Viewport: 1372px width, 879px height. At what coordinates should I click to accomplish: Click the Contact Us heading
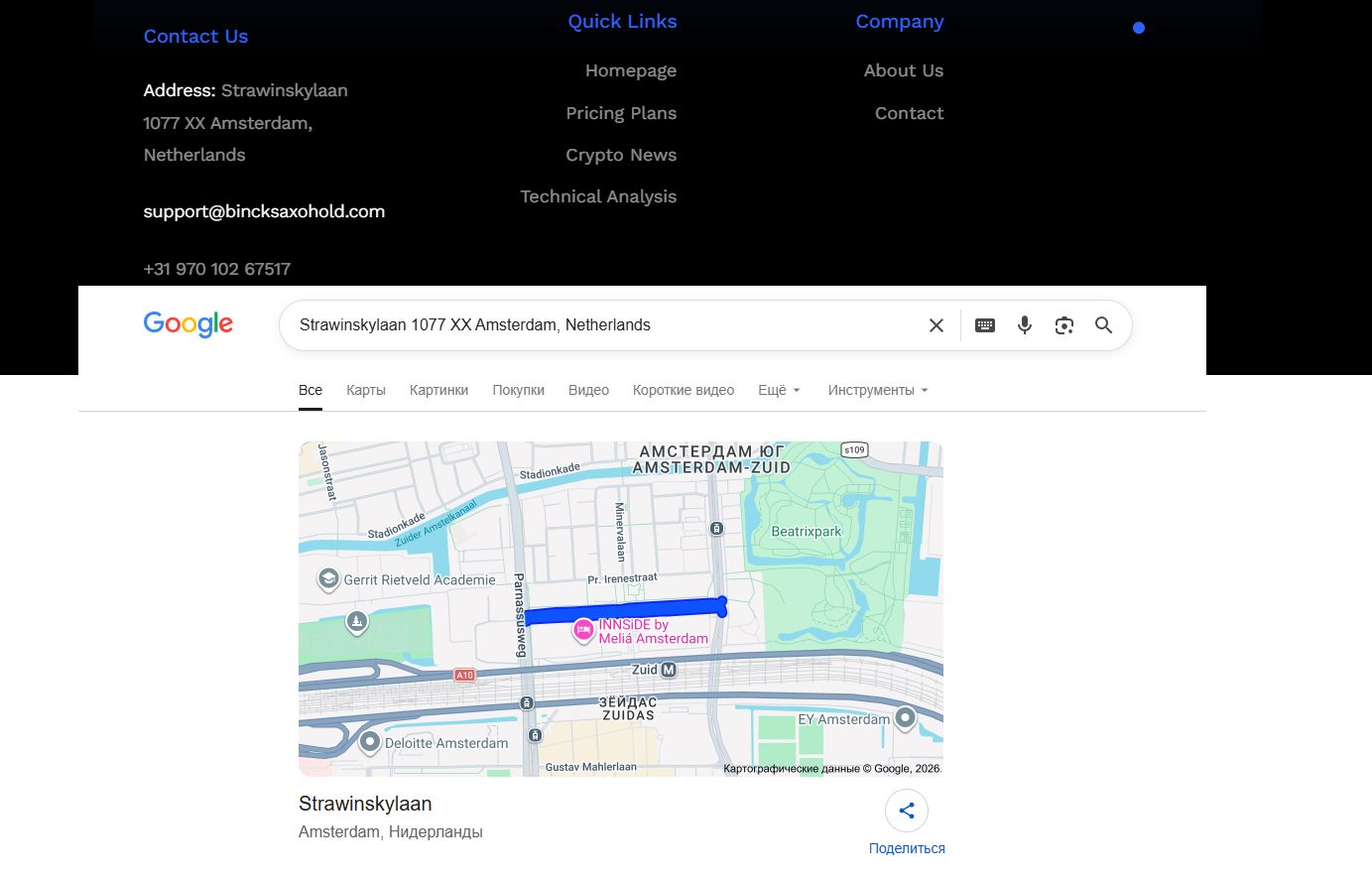(x=195, y=37)
